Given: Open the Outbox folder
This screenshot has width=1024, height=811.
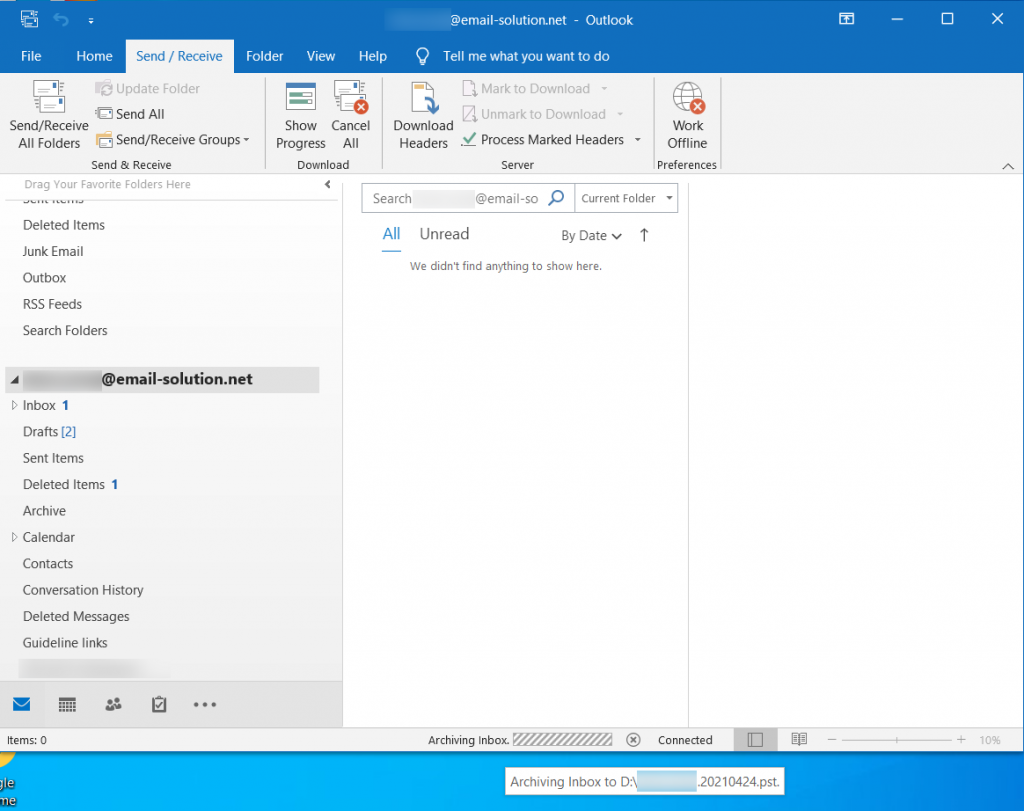Looking at the screenshot, I should (44, 278).
